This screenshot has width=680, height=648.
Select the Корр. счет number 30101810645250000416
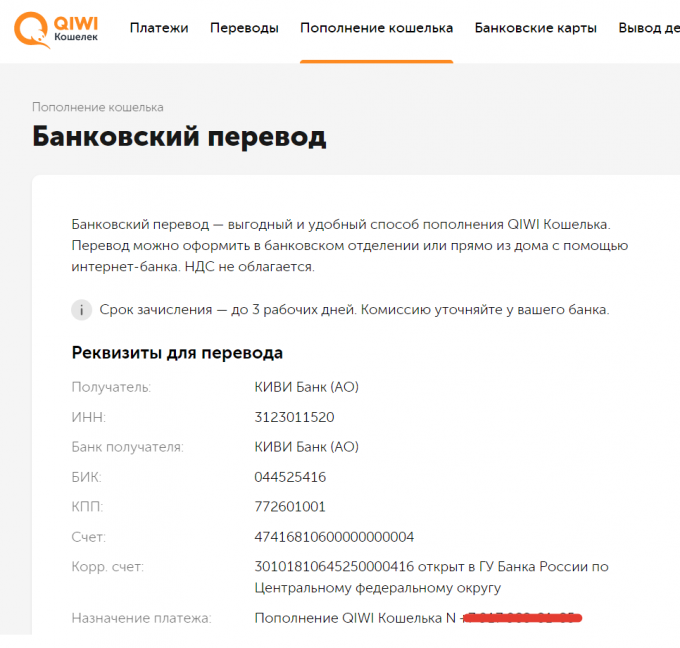tap(334, 566)
